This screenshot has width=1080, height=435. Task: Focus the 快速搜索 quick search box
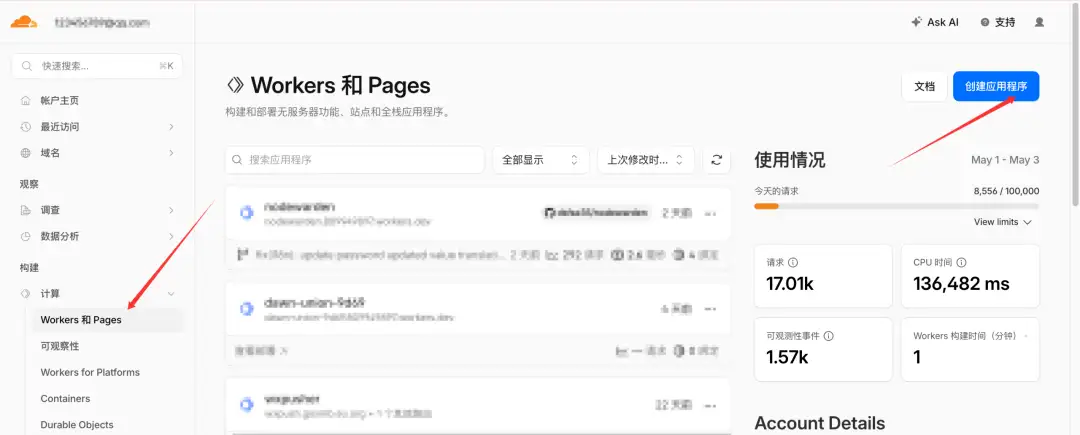point(97,66)
